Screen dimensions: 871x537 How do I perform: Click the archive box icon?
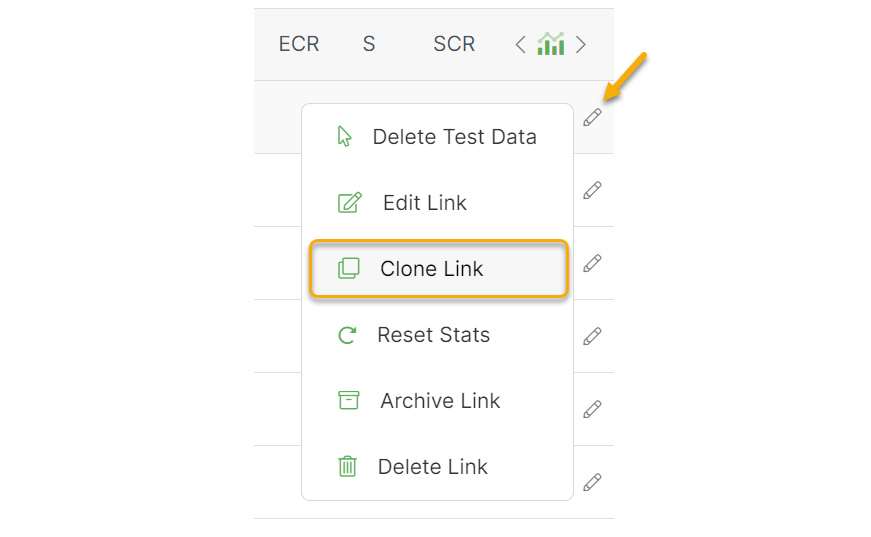pyautogui.click(x=348, y=401)
